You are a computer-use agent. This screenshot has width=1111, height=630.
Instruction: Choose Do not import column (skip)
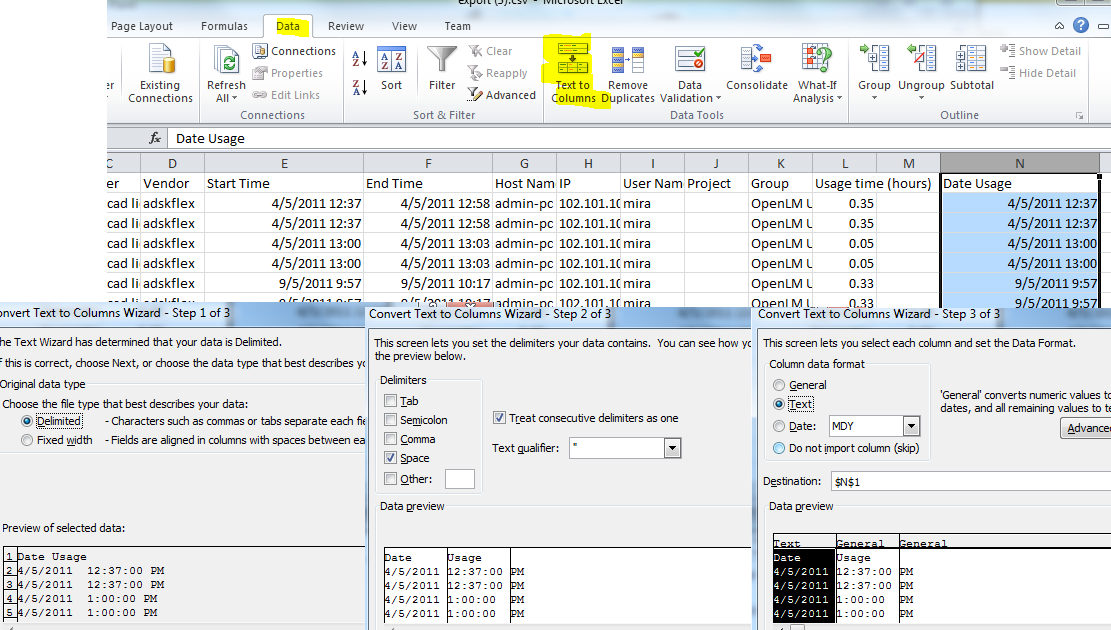coord(779,448)
